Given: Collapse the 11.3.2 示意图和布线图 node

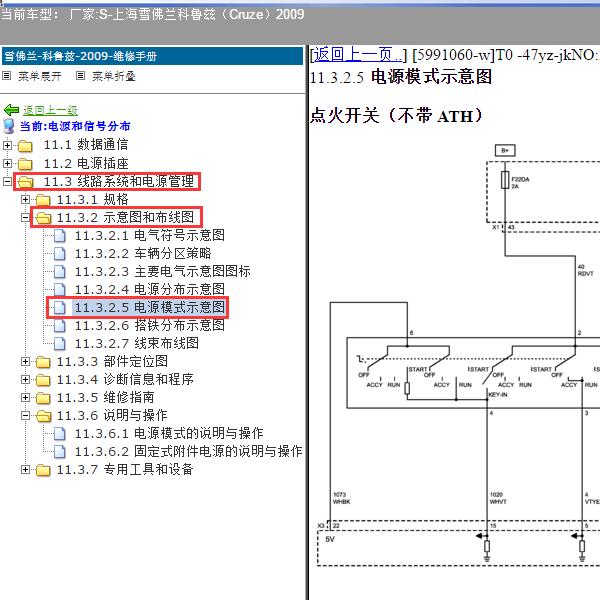Looking at the screenshot, I should click(x=25, y=217).
